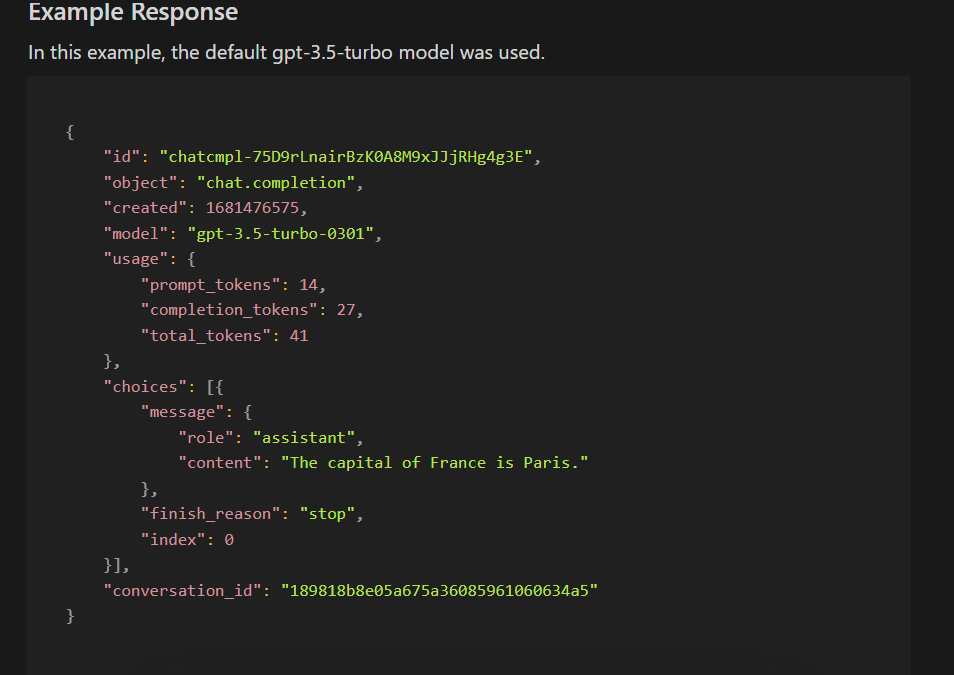Select the chatcmpl id string value

click(x=346, y=157)
